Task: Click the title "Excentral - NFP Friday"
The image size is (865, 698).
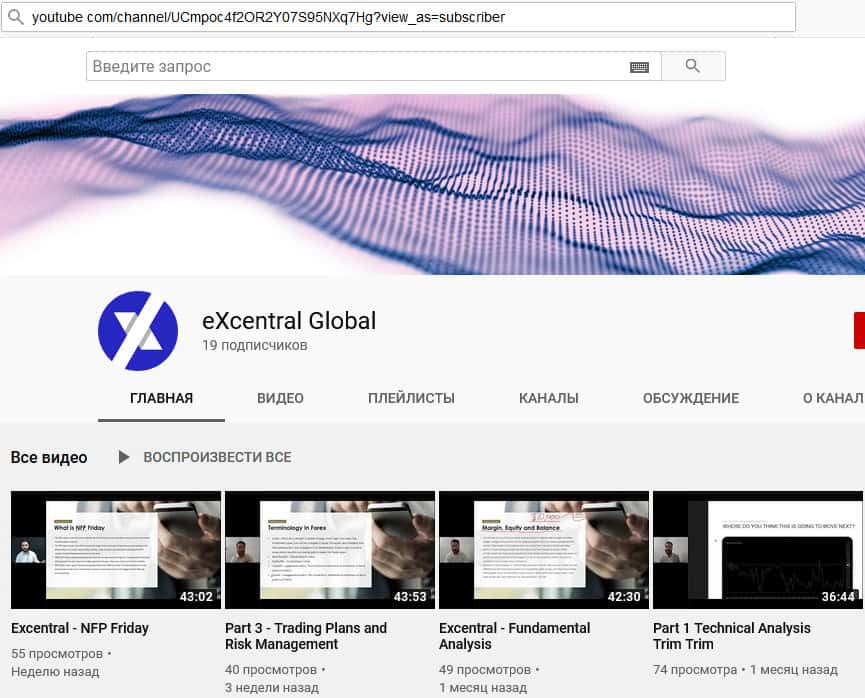Action: tap(80, 628)
